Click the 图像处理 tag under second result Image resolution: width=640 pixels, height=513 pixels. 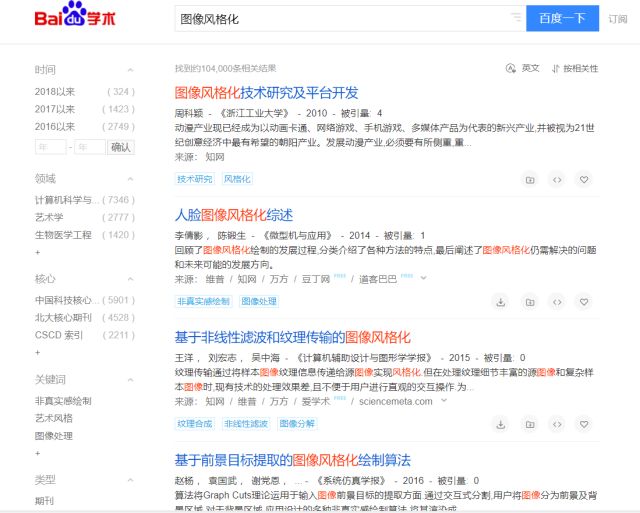259,301
